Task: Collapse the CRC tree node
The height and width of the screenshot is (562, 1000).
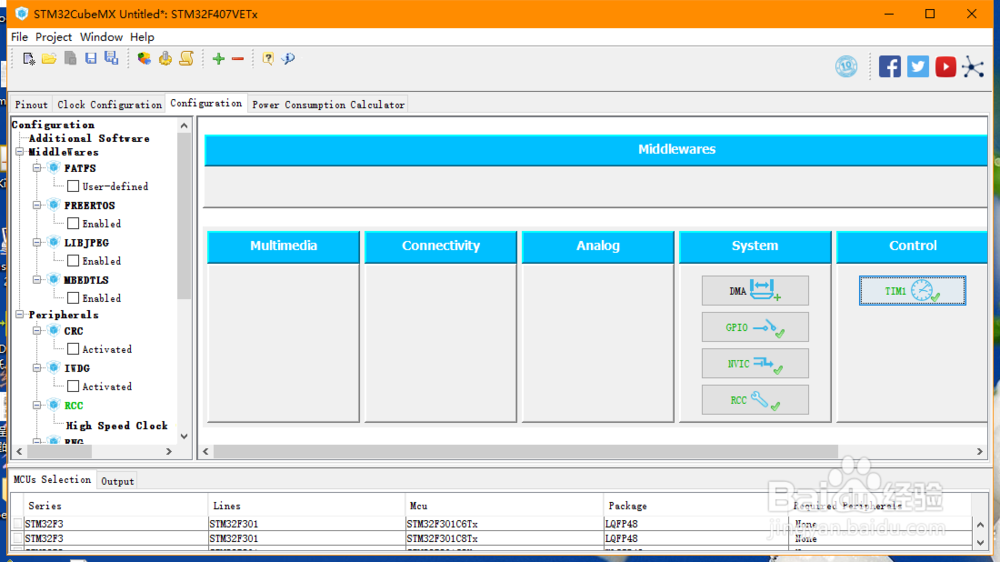Action: (37, 330)
